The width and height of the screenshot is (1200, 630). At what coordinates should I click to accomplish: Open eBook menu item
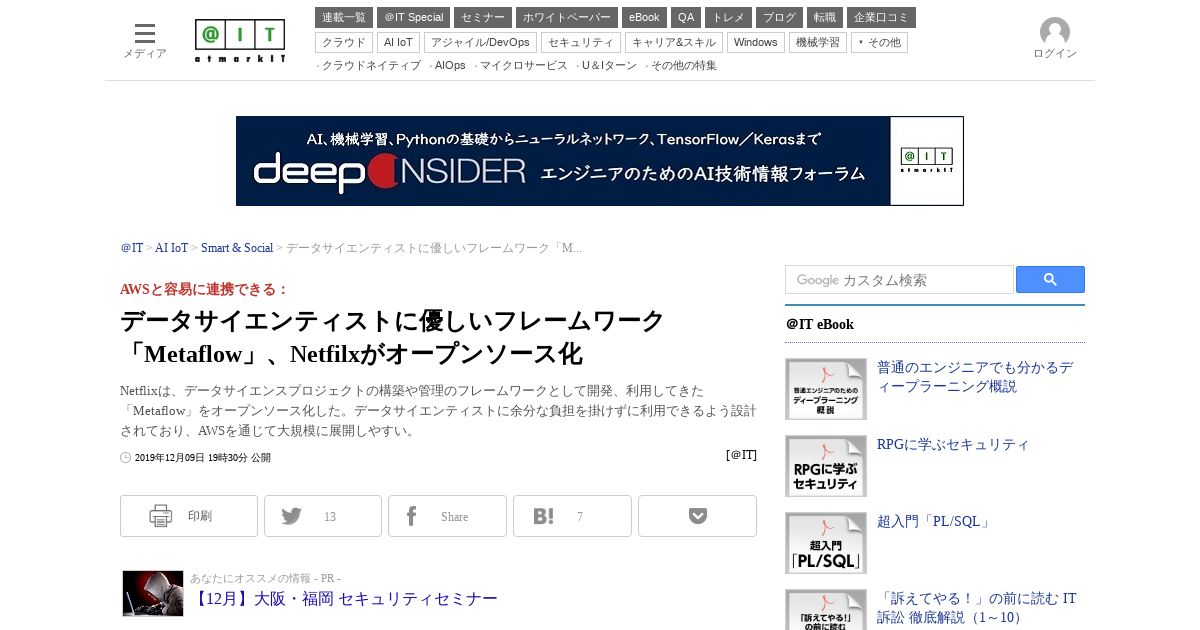(644, 18)
